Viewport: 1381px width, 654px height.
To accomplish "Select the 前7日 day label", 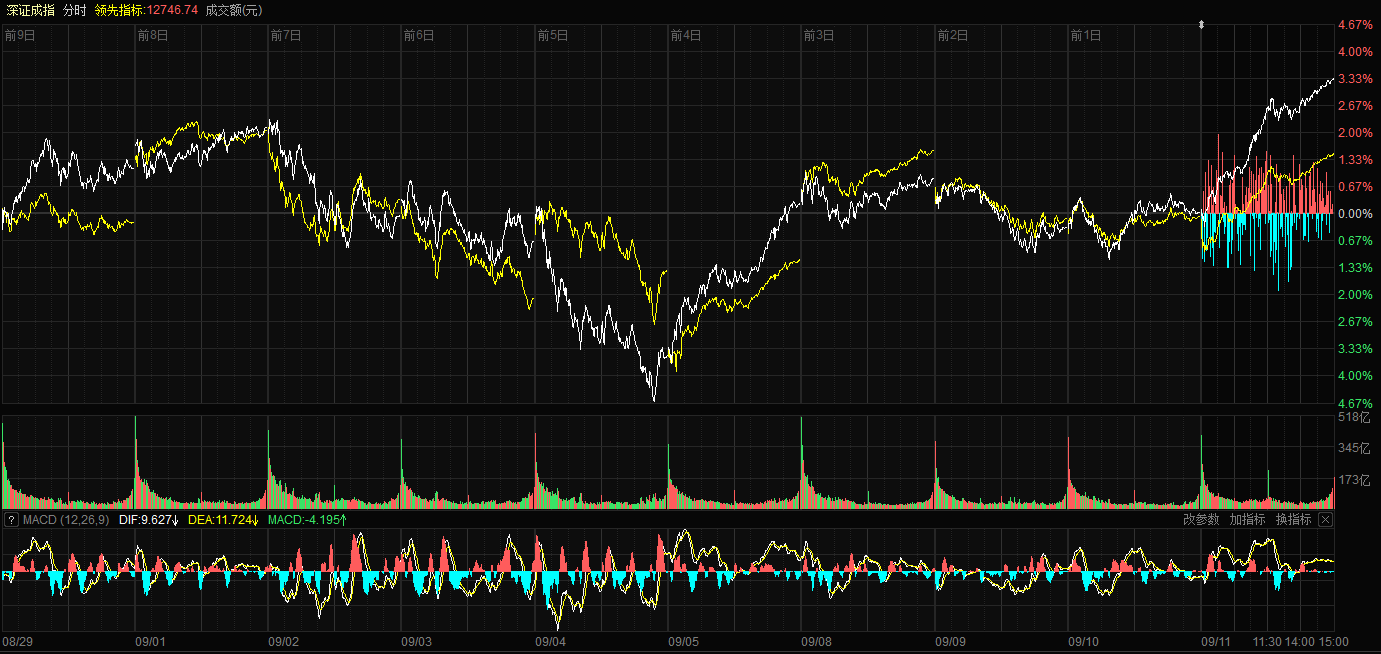I will (x=286, y=35).
